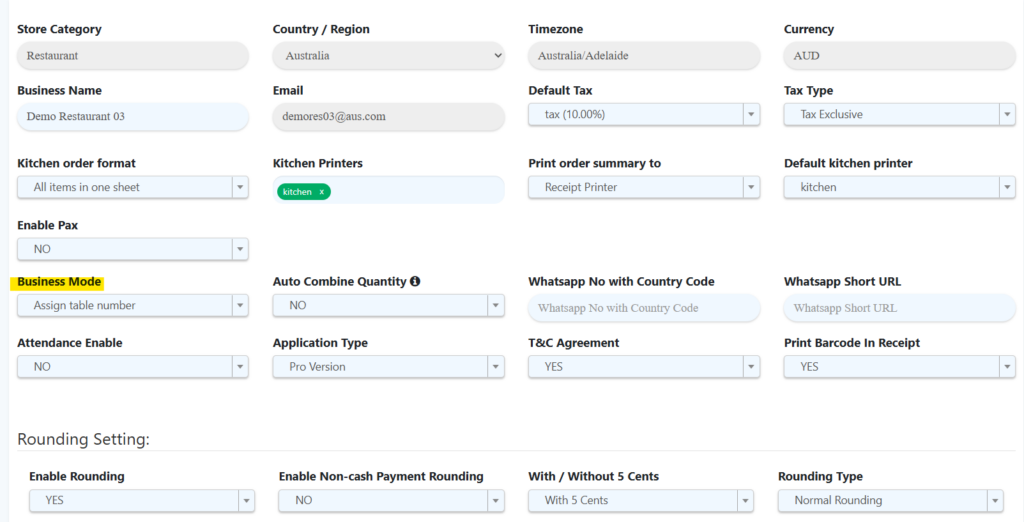
Task: Open the Print order summary to dropdown
Action: 643,187
